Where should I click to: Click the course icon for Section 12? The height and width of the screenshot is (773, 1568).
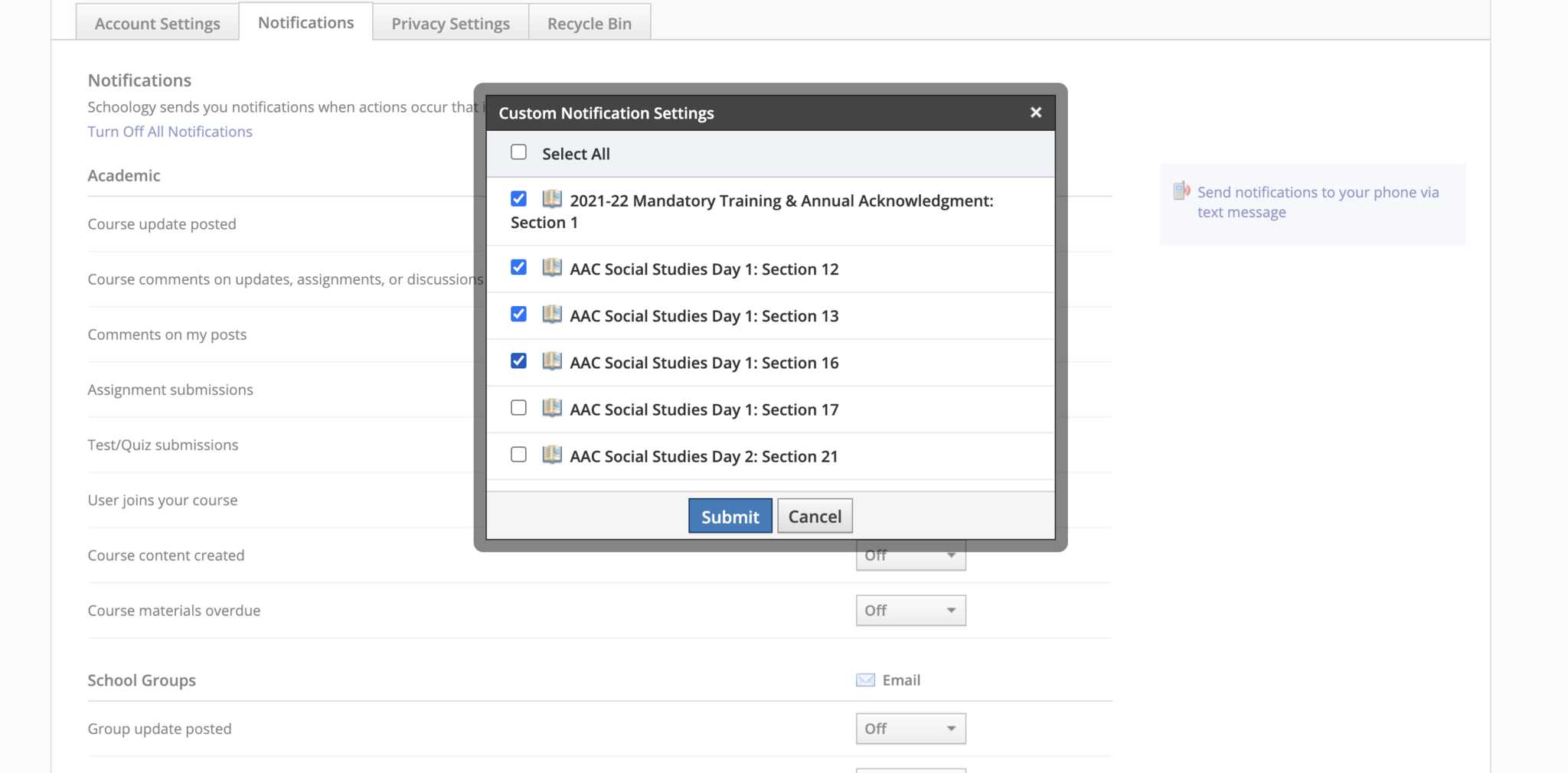[551, 268]
